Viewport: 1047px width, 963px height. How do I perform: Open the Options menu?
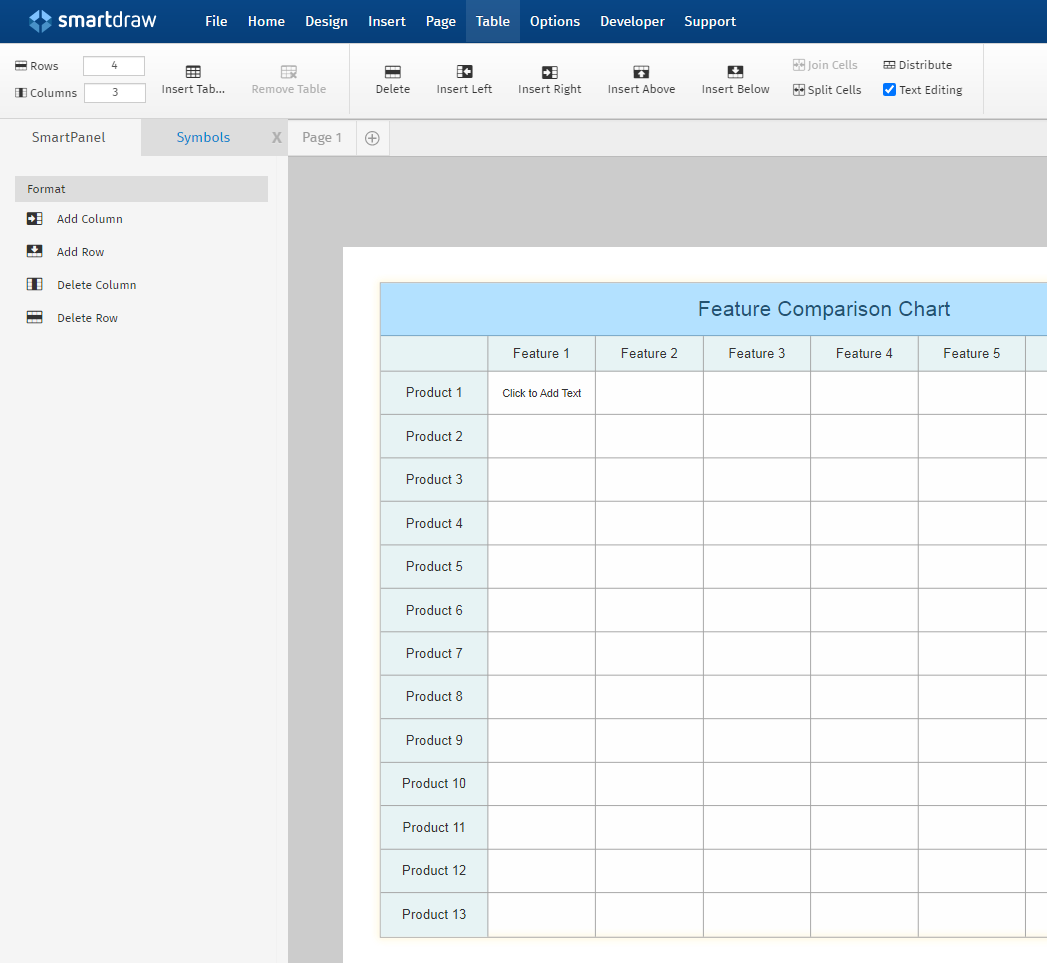pos(554,21)
